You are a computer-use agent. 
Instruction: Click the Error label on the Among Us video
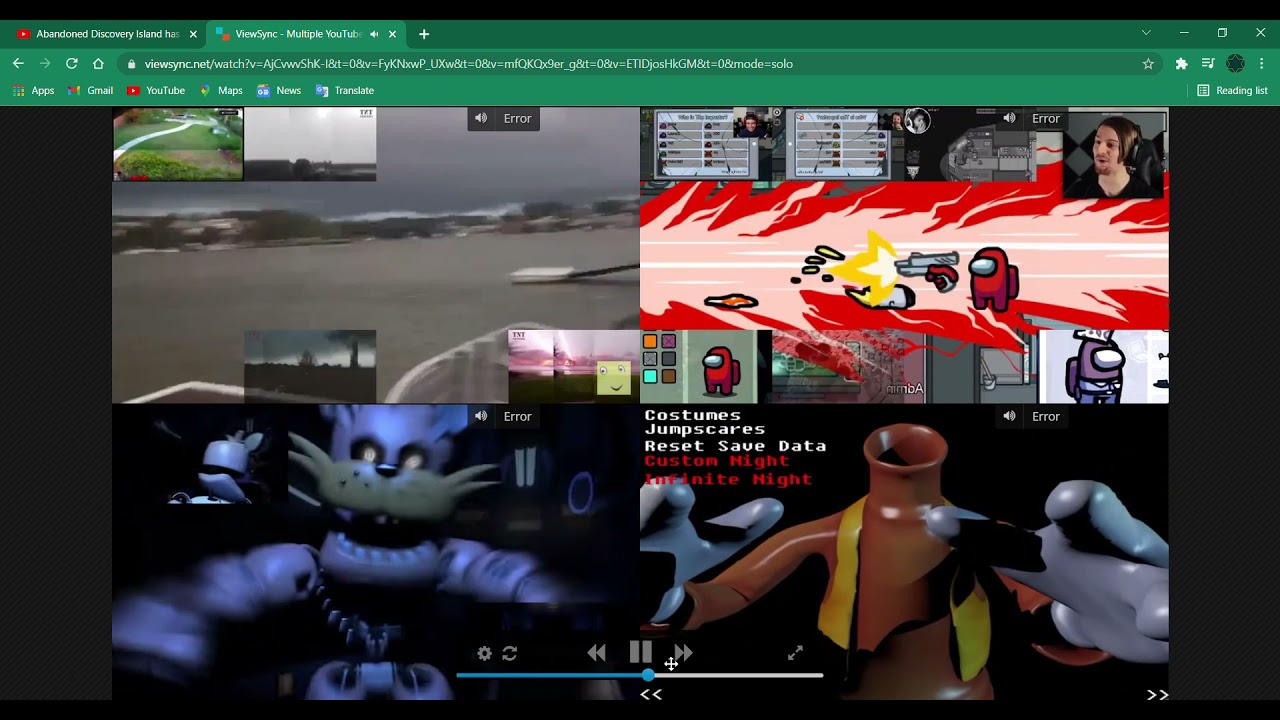coord(1045,118)
